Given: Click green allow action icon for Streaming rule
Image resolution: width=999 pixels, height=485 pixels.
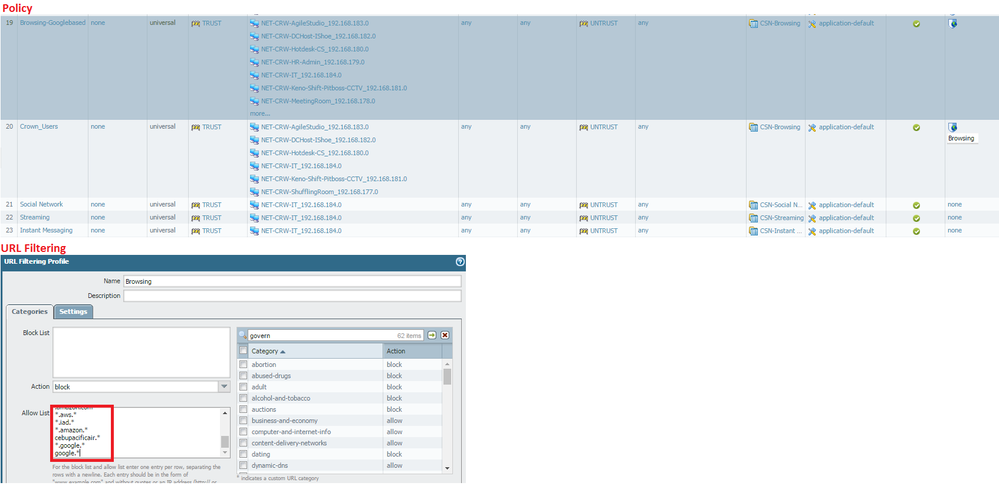Looking at the screenshot, I should pyautogui.click(x=916, y=217).
